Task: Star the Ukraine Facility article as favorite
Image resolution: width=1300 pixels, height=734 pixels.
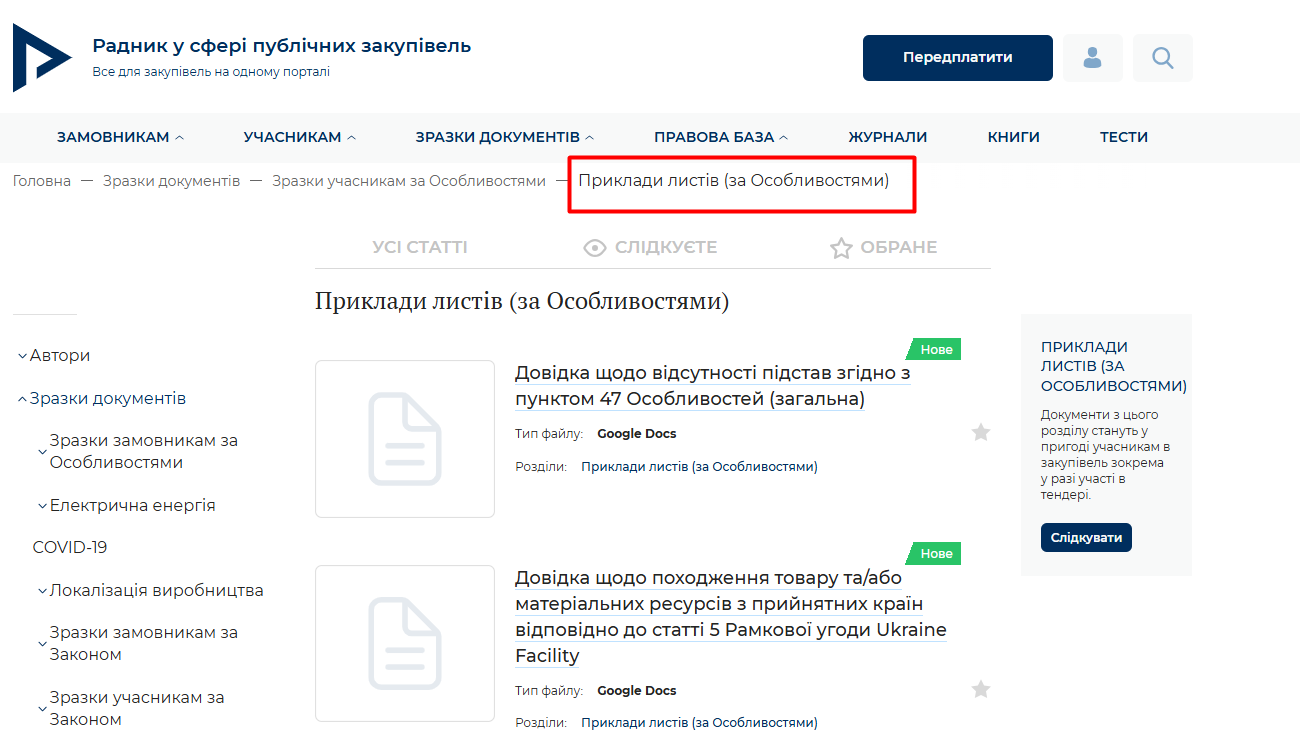Action: coord(981,689)
